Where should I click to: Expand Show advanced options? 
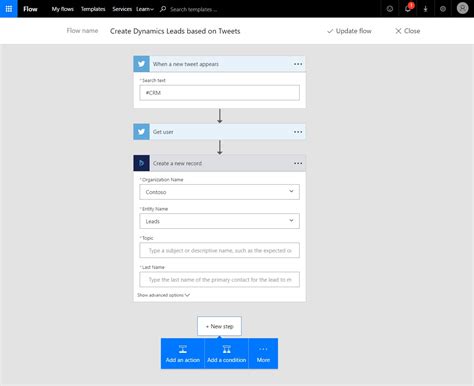[x=164, y=295]
